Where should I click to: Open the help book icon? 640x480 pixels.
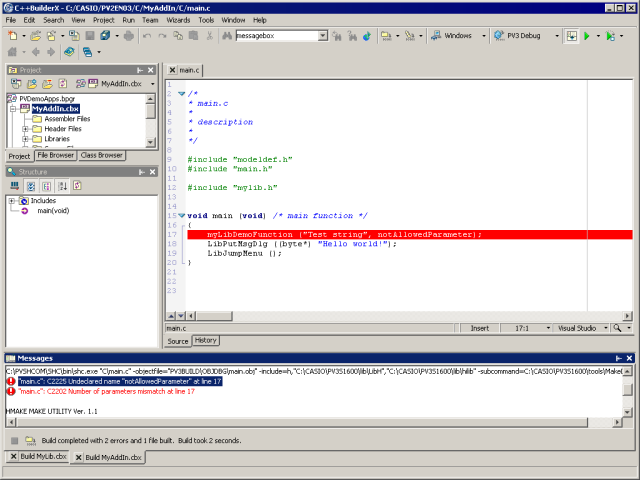coord(69,52)
